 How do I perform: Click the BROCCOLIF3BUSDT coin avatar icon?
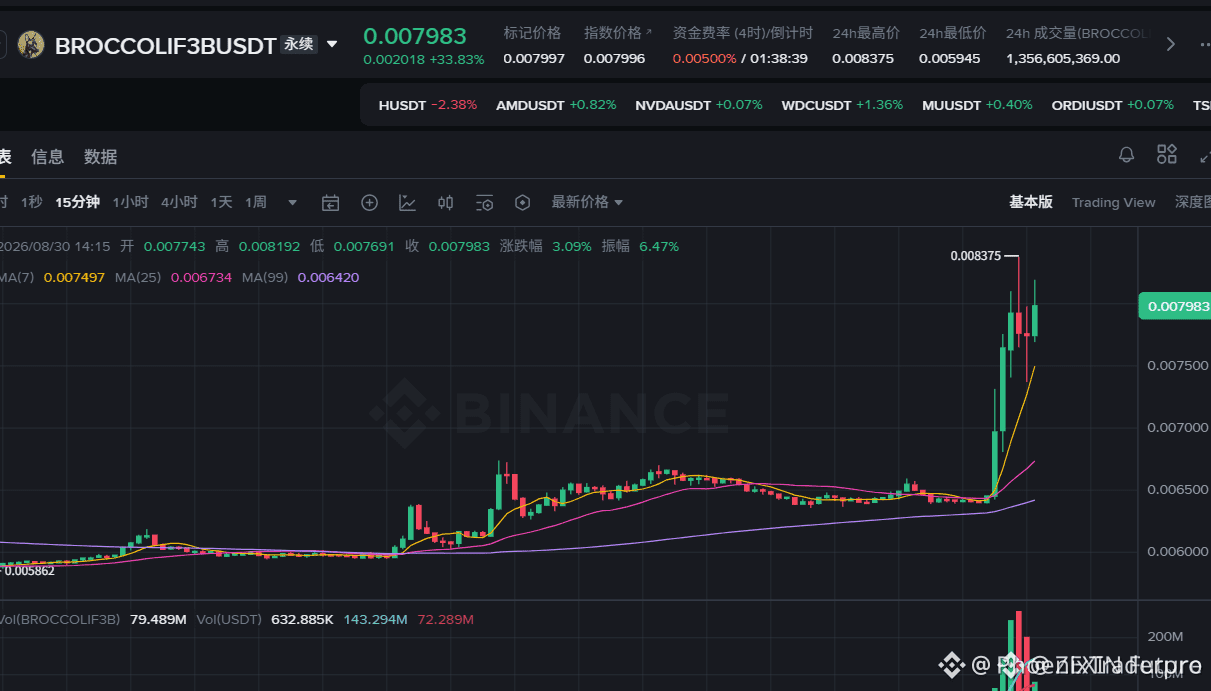coord(31,45)
